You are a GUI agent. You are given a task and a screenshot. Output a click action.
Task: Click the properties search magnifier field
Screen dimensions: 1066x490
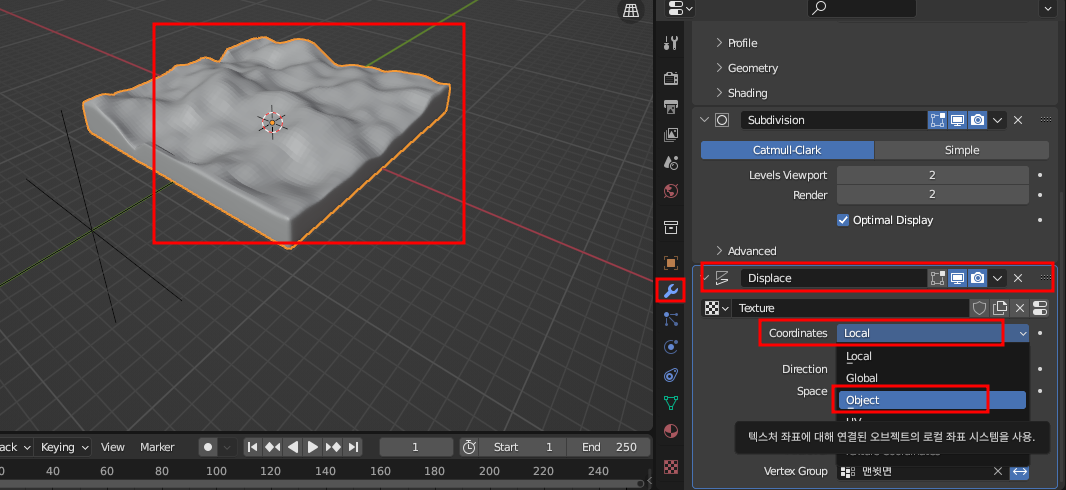(861, 7)
